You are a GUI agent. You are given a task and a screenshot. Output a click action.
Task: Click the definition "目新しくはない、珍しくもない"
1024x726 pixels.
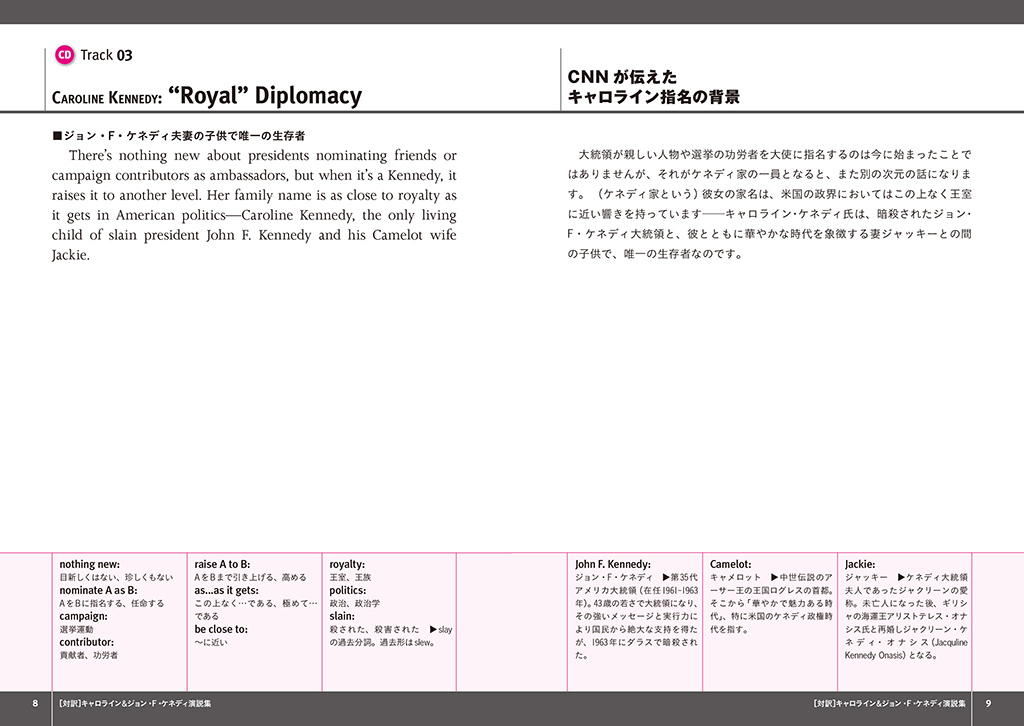(x=116, y=577)
